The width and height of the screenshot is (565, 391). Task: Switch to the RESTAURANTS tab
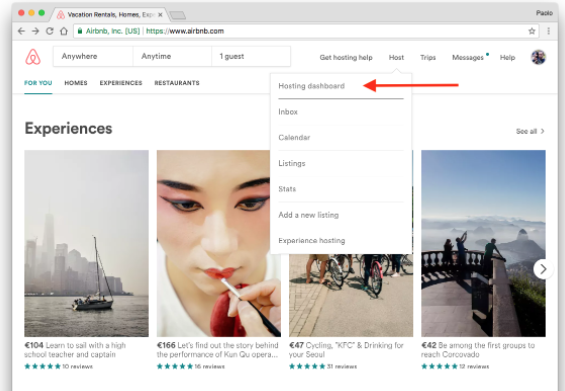(177, 83)
